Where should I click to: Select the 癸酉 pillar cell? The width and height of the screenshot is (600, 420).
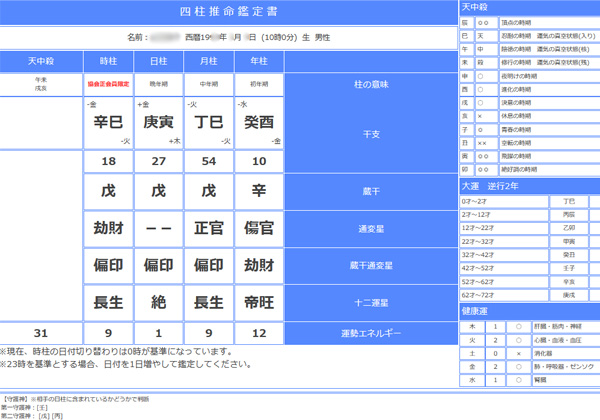pos(259,122)
